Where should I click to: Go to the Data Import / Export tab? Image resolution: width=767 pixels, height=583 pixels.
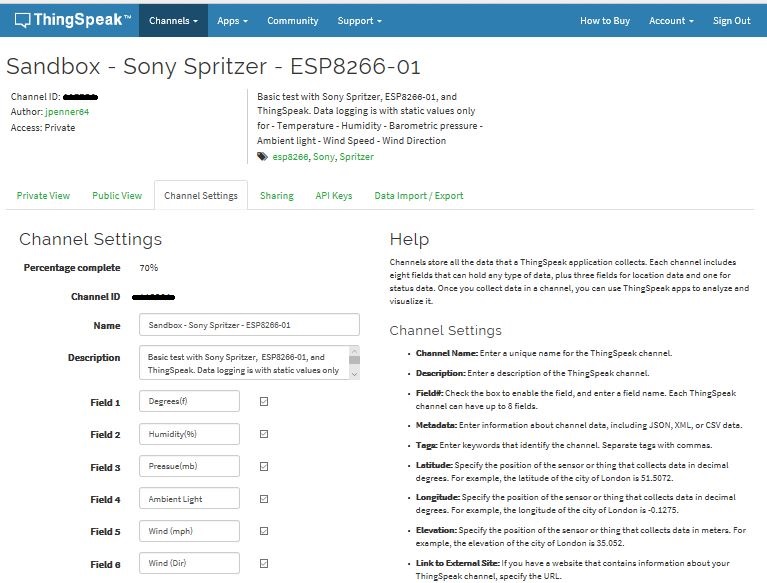click(x=419, y=196)
